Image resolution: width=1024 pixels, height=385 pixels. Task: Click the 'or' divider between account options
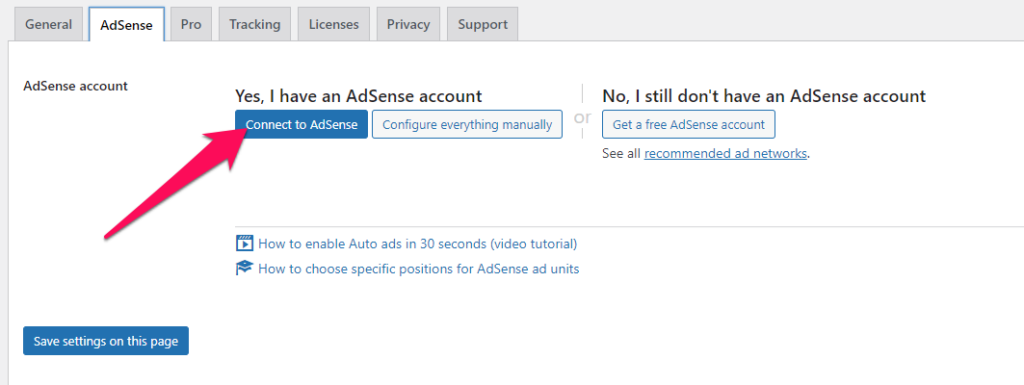pos(582,118)
